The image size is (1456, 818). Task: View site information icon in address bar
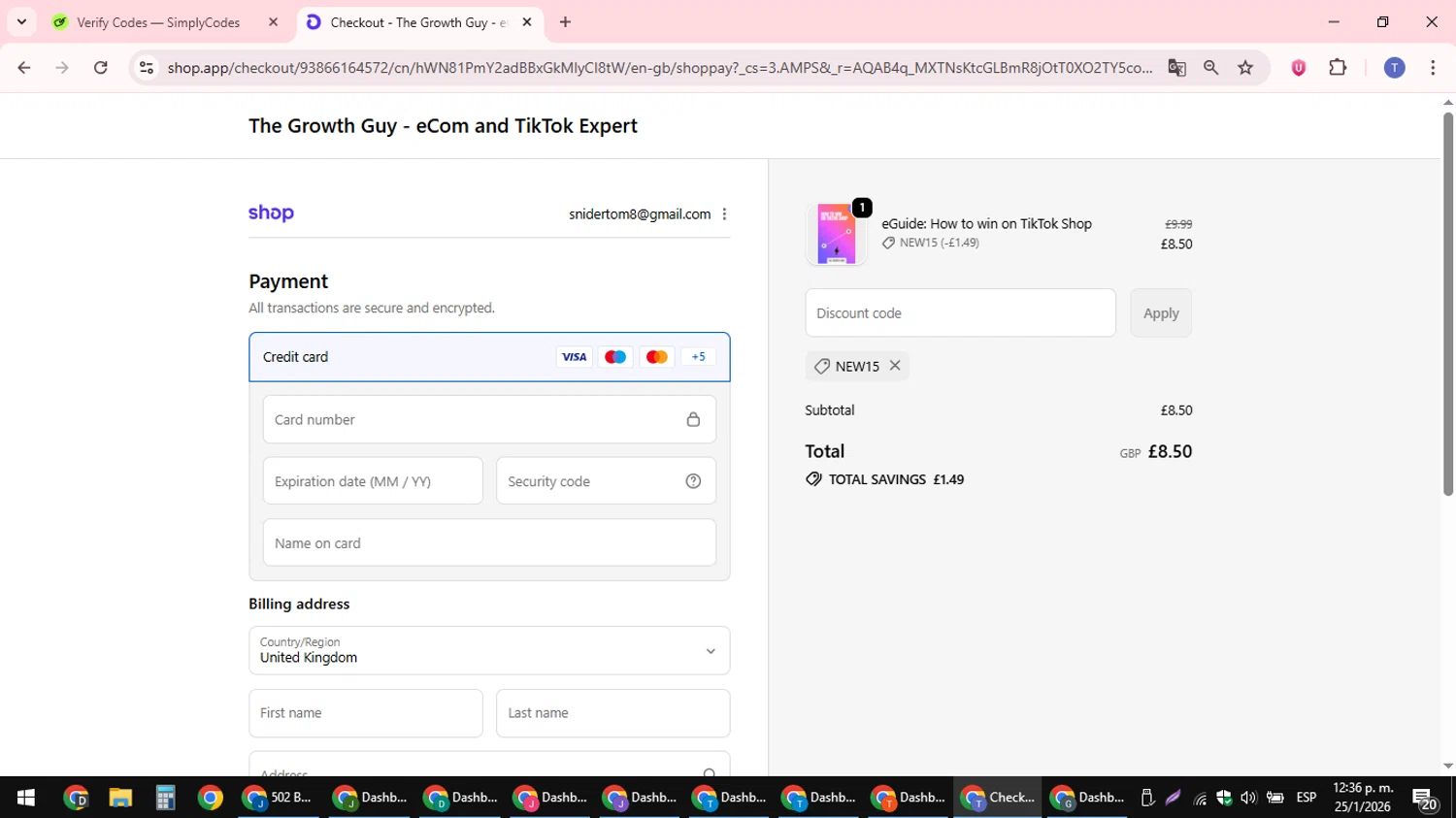coord(147,68)
